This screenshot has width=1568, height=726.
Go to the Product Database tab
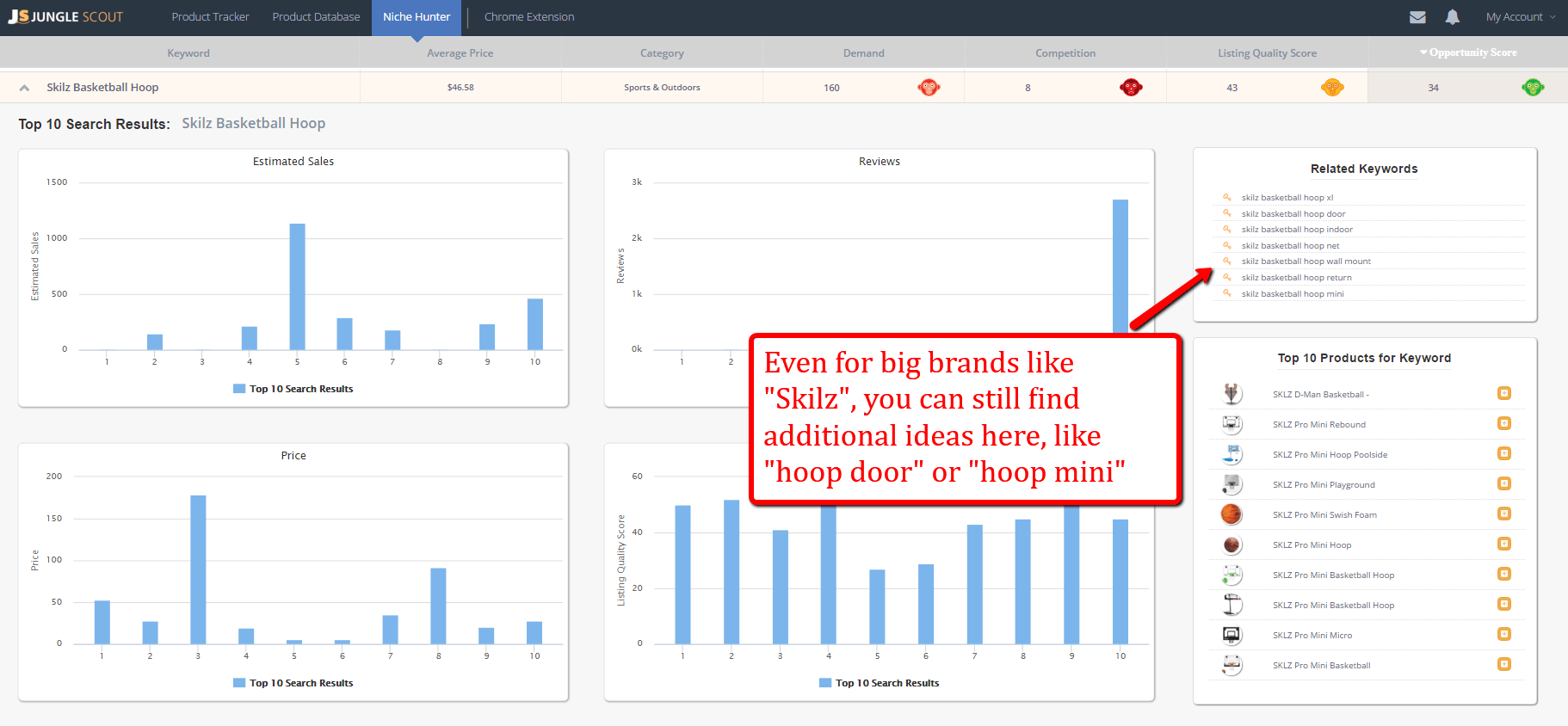tap(316, 17)
